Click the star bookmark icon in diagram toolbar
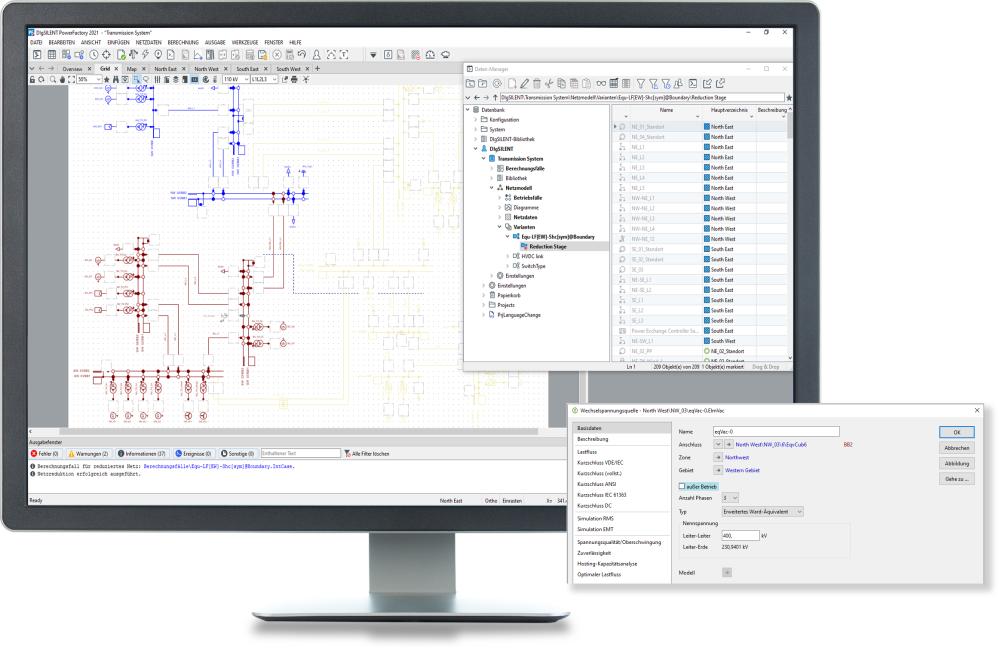The image size is (1000, 667). point(107,79)
